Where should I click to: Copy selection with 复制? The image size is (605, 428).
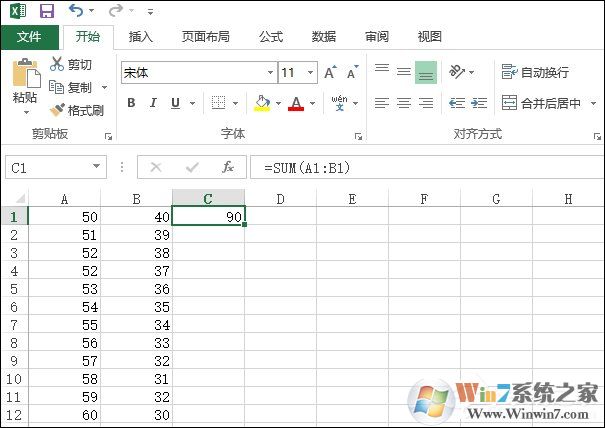(71, 88)
